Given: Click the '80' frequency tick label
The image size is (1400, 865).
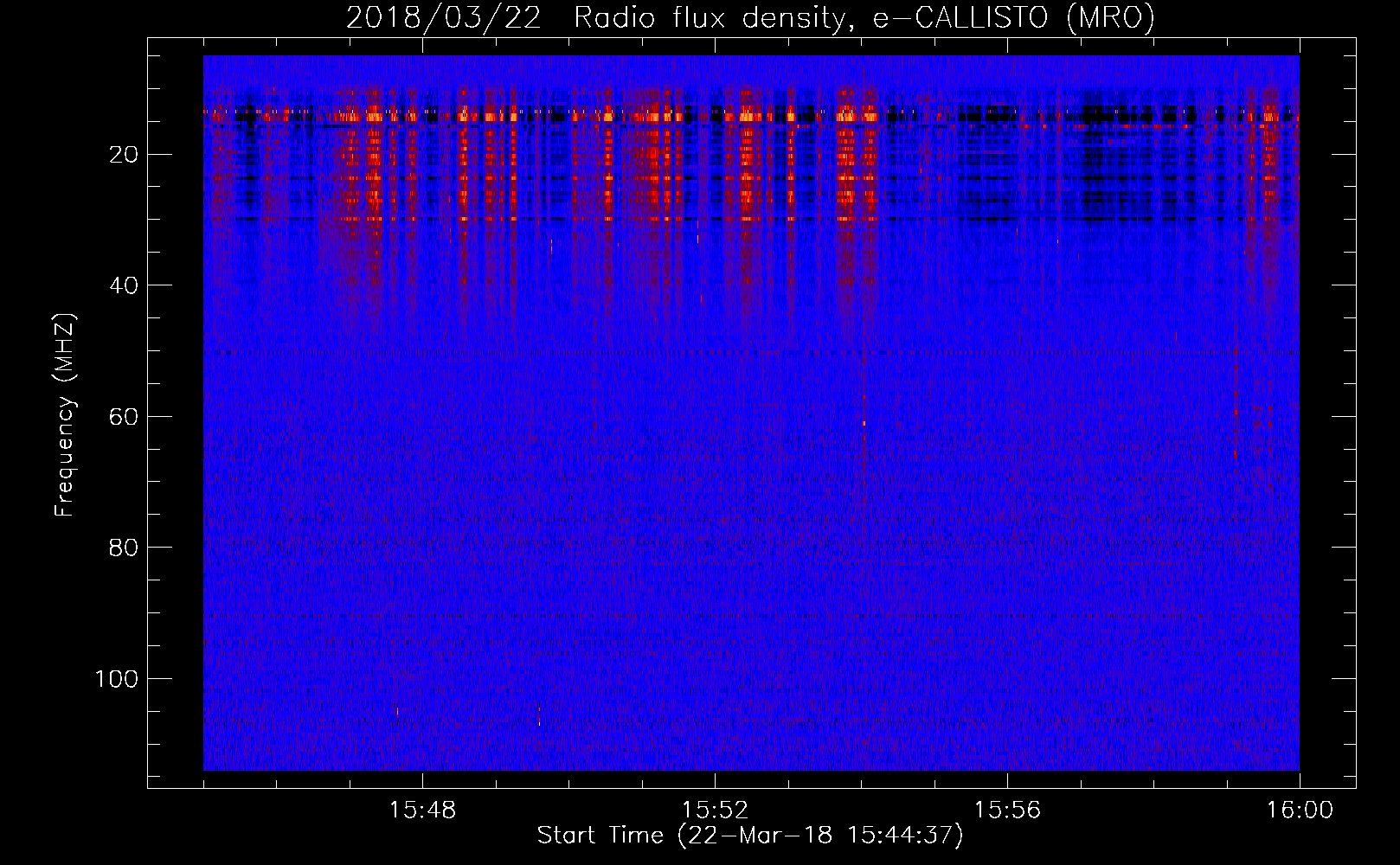Looking at the screenshot, I should pos(124,548).
